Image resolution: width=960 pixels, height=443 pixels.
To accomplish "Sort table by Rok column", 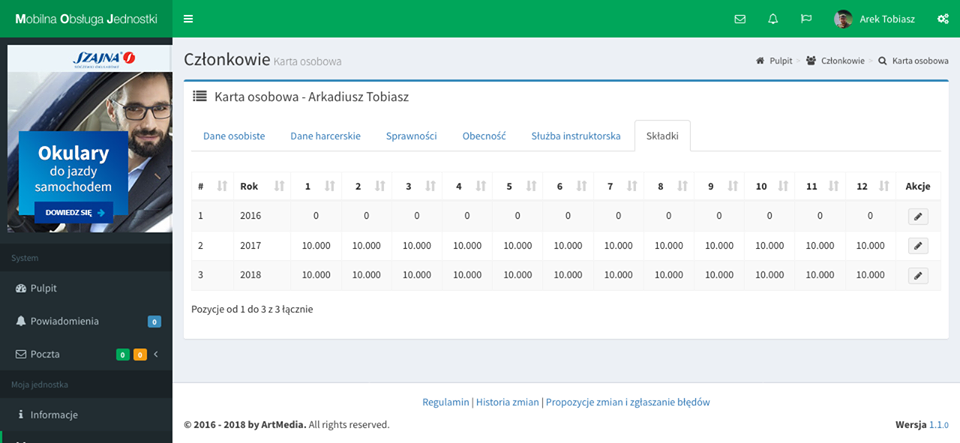I will (262, 186).
